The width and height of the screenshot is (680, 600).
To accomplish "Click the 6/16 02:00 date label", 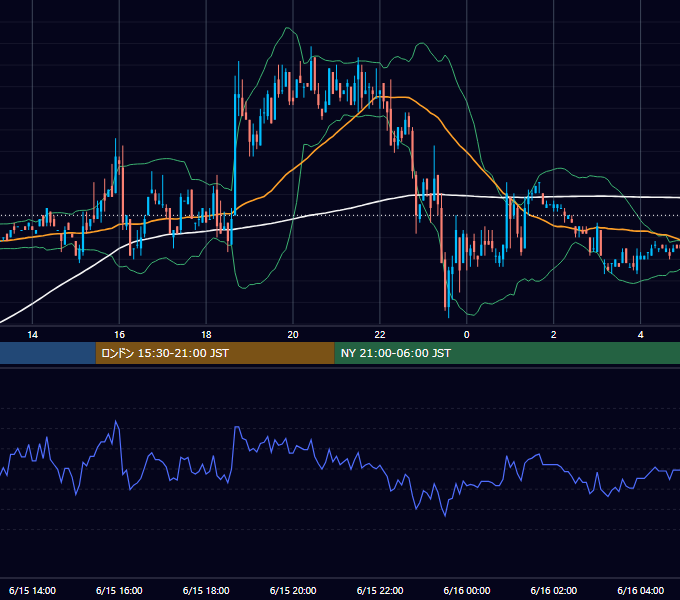I will (x=553, y=590).
